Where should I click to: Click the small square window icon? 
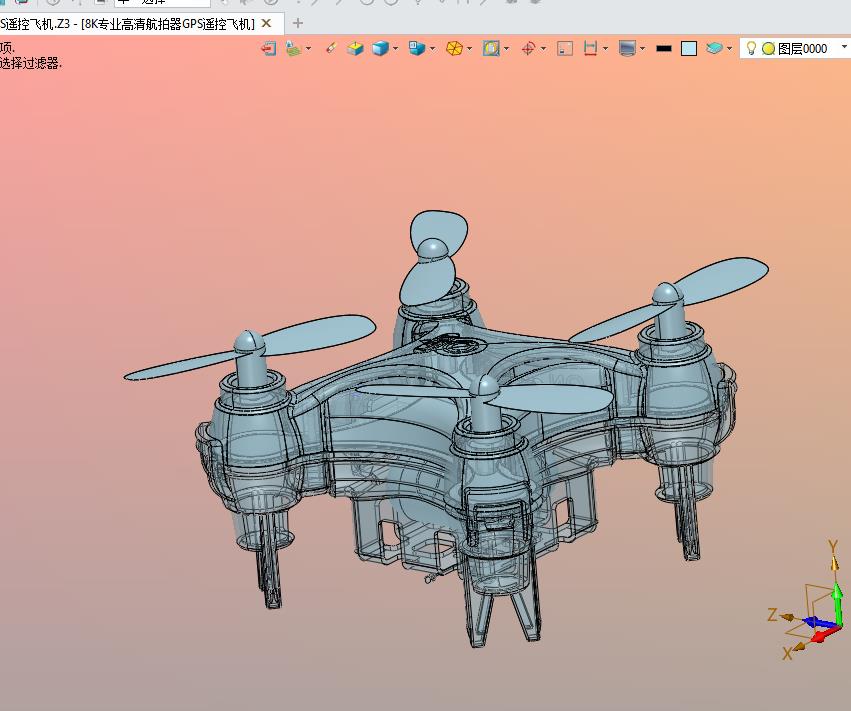point(565,49)
